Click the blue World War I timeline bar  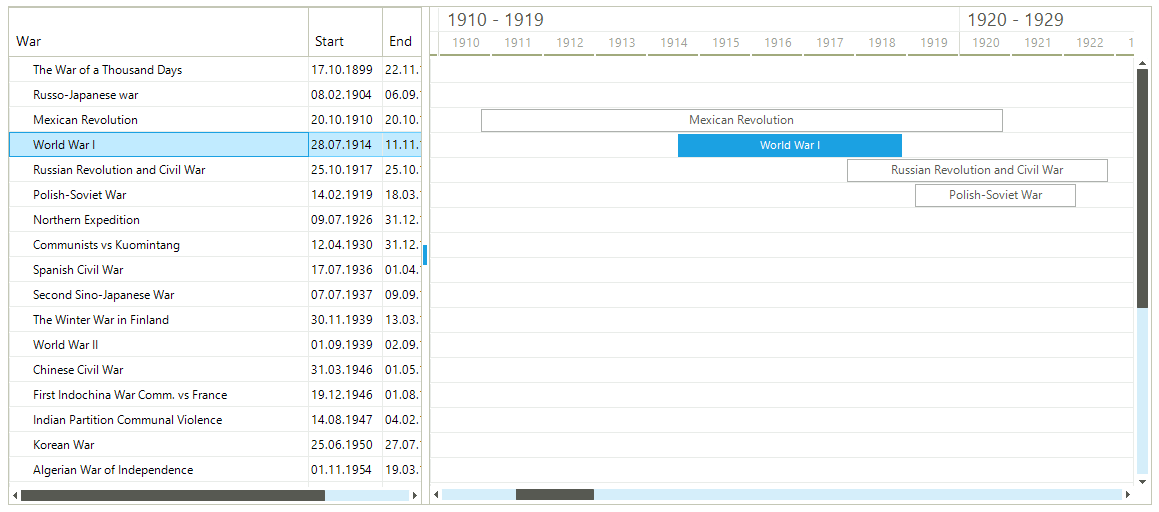point(789,145)
